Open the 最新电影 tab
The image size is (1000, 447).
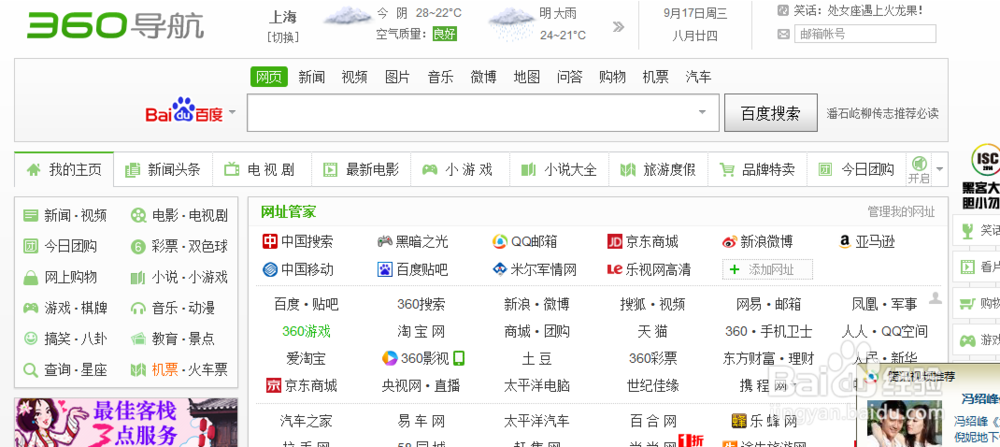click(361, 170)
